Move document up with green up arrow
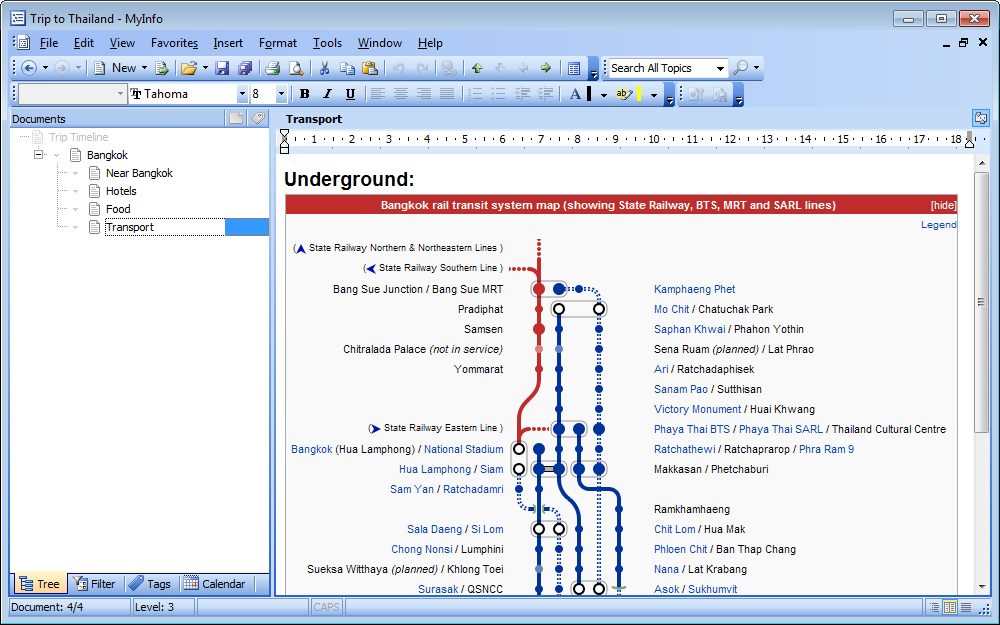The image size is (1000, 625). (x=477, y=68)
